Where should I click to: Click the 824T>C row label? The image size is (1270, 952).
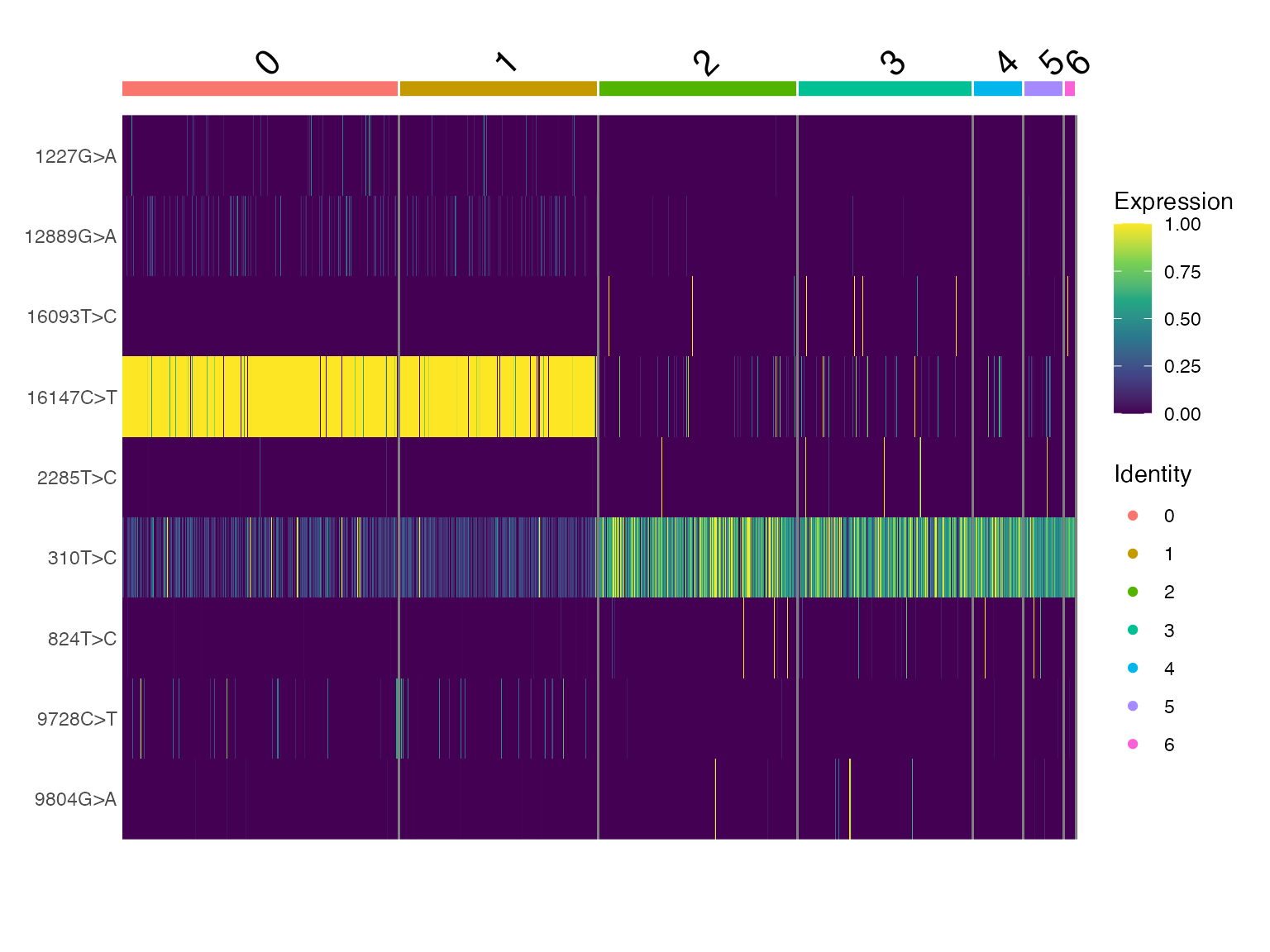pyautogui.click(x=82, y=639)
